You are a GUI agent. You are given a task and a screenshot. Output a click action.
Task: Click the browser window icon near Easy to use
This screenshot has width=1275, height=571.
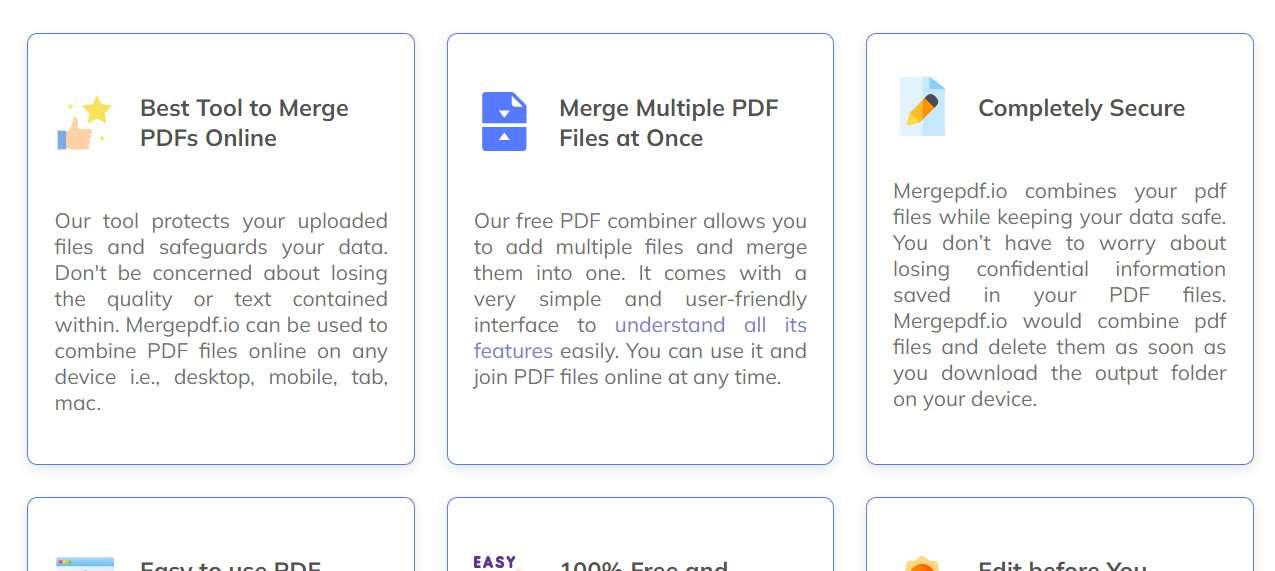(85, 564)
